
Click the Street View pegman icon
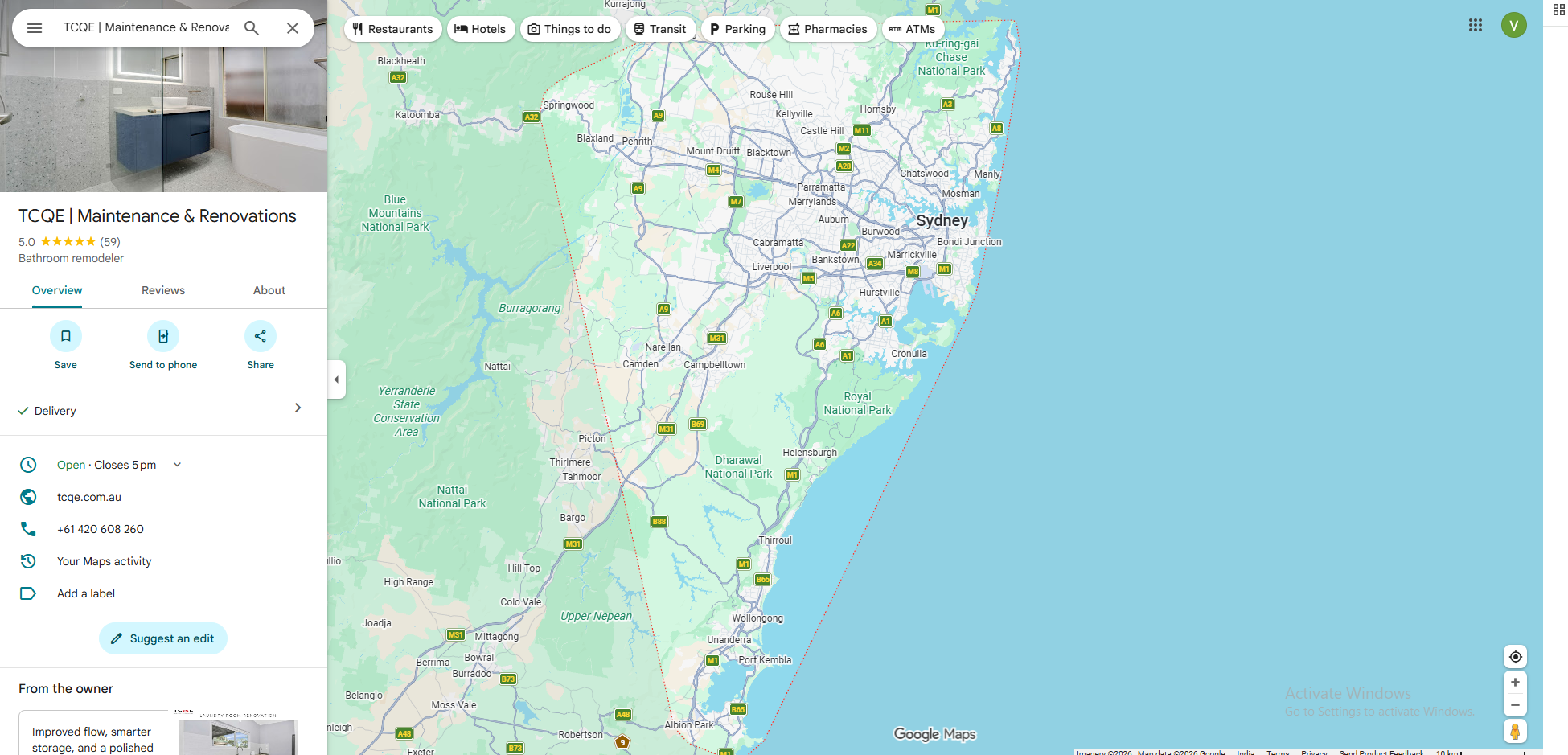point(1515,732)
